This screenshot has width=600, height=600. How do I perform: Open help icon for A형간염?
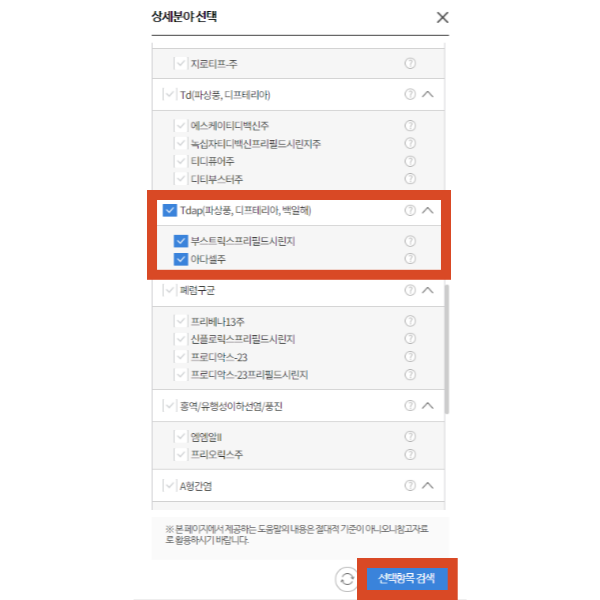pos(410,486)
